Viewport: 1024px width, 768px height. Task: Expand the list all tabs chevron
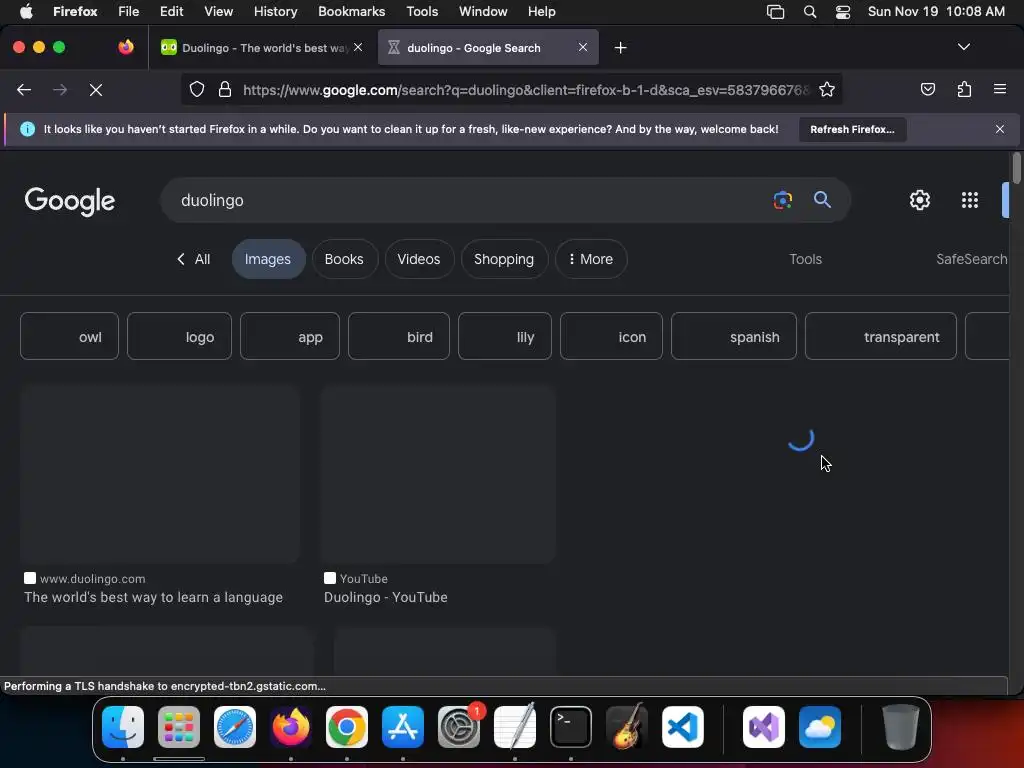pos(963,47)
